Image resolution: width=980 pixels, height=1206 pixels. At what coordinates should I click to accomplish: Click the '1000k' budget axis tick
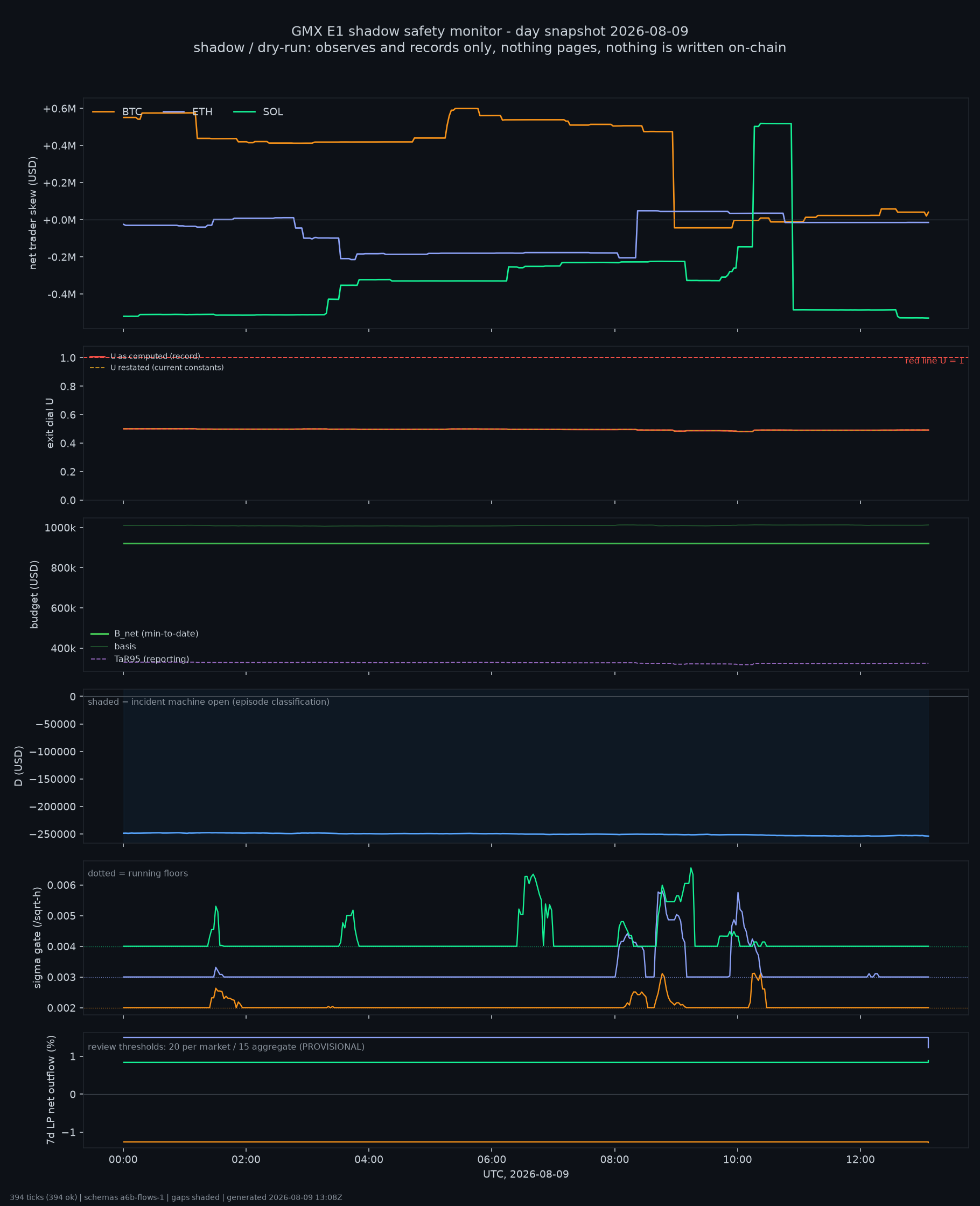point(60,528)
